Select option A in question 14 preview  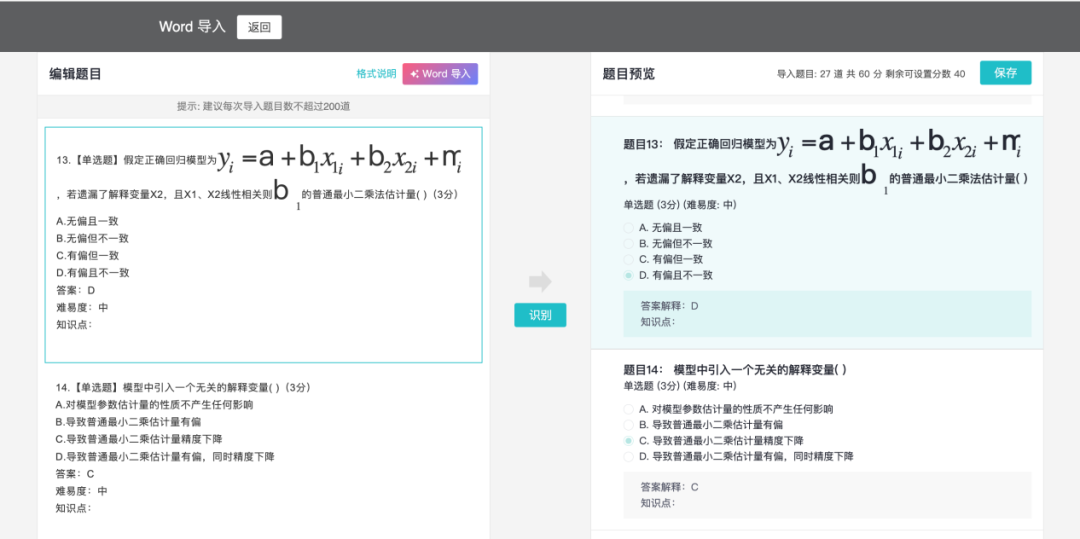point(629,409)
